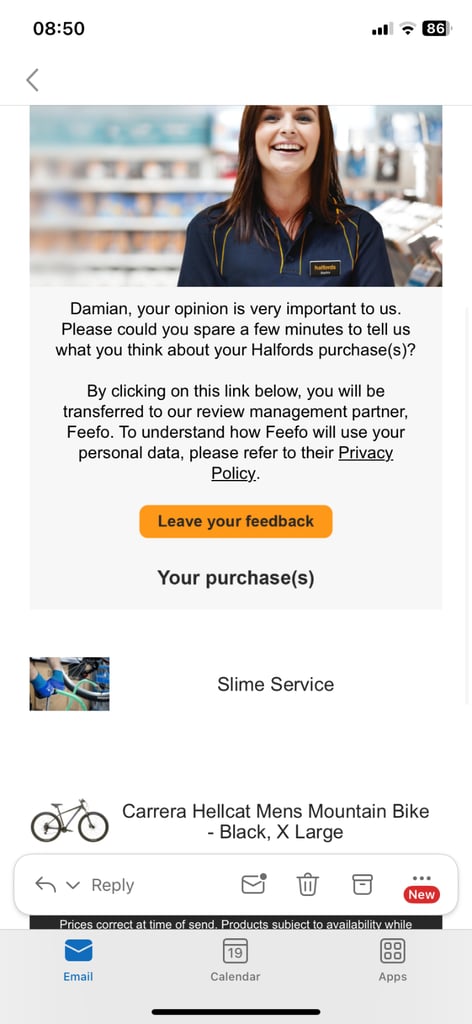Open the Apps tab
The height and width of the screenshot is (1024, 472).
(x=392, y=960)
